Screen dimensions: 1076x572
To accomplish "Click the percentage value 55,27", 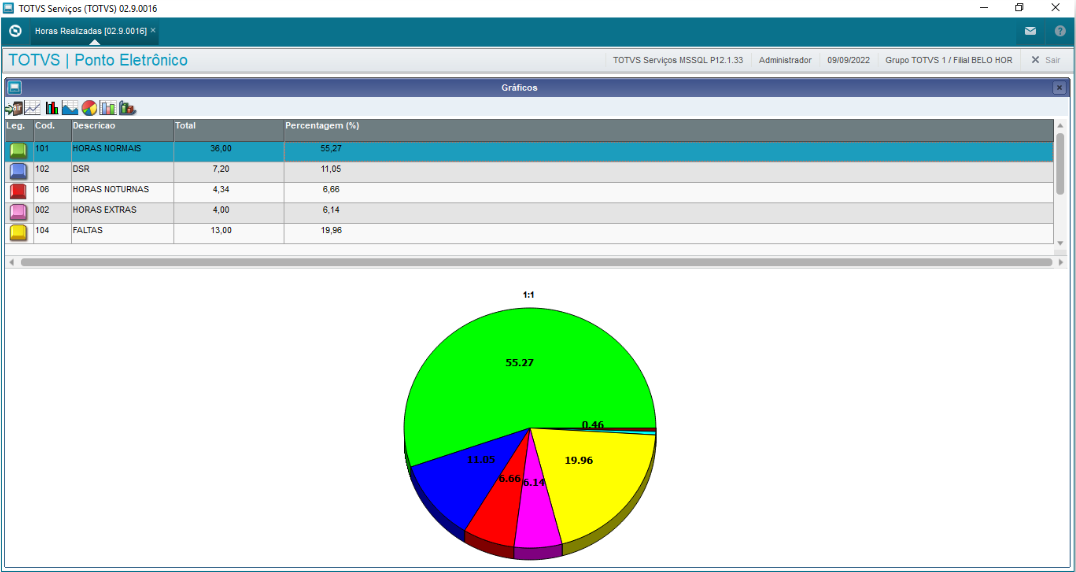I will pos(331,148).
